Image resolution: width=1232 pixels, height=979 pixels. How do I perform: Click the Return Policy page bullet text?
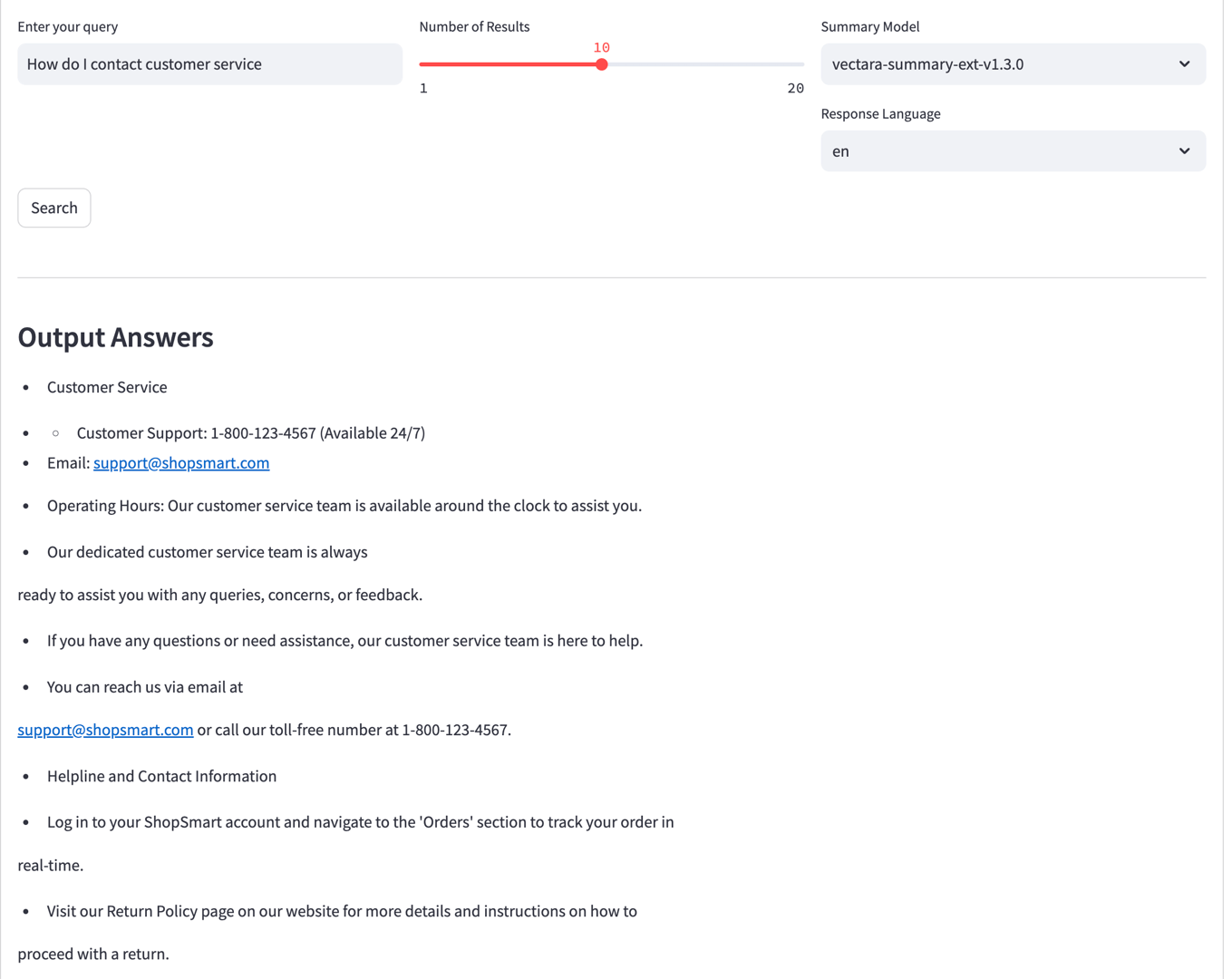tap(342, 911)
